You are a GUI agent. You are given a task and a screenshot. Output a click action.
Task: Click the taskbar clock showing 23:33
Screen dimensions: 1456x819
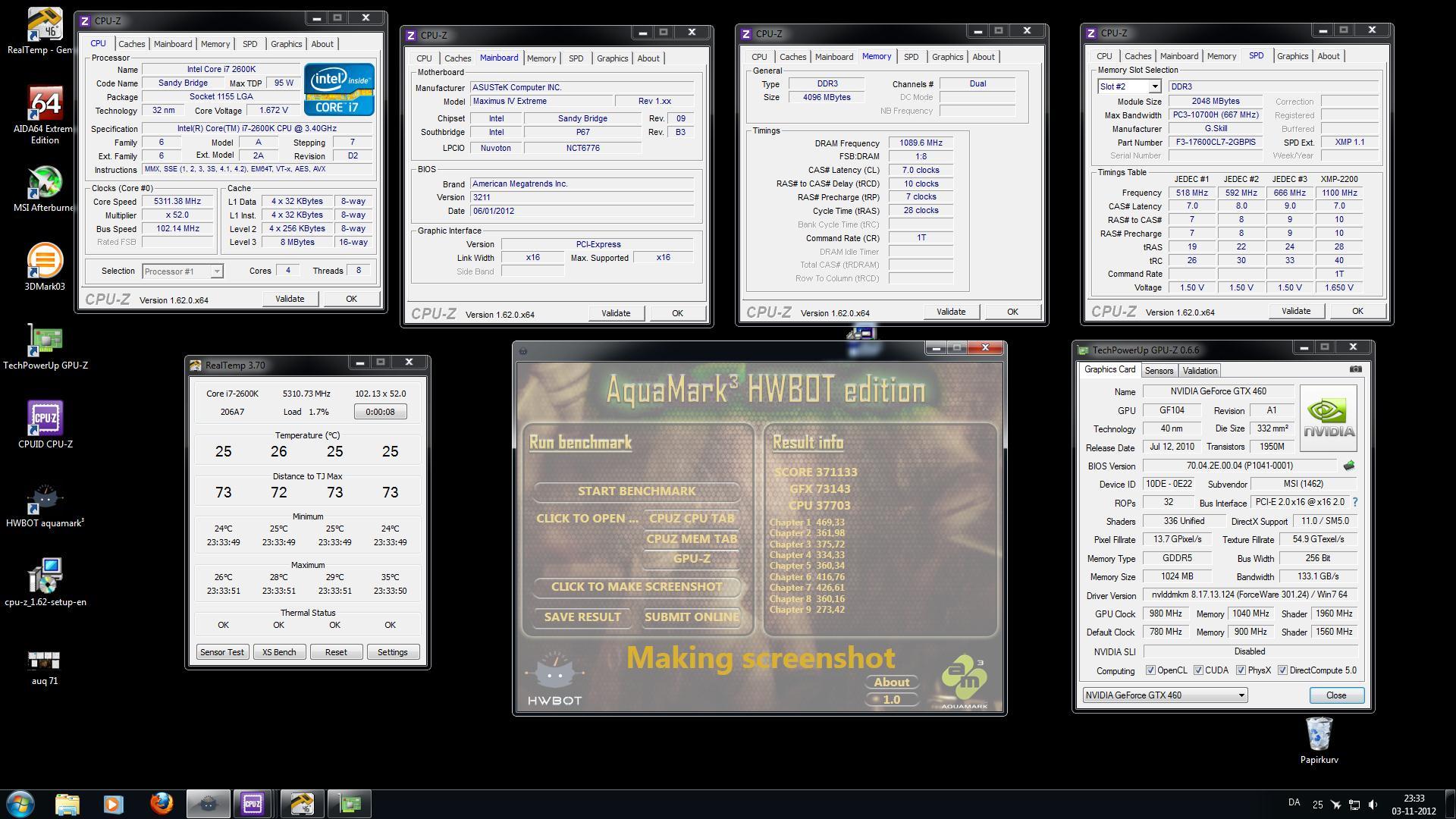[x=1414, y=805]
